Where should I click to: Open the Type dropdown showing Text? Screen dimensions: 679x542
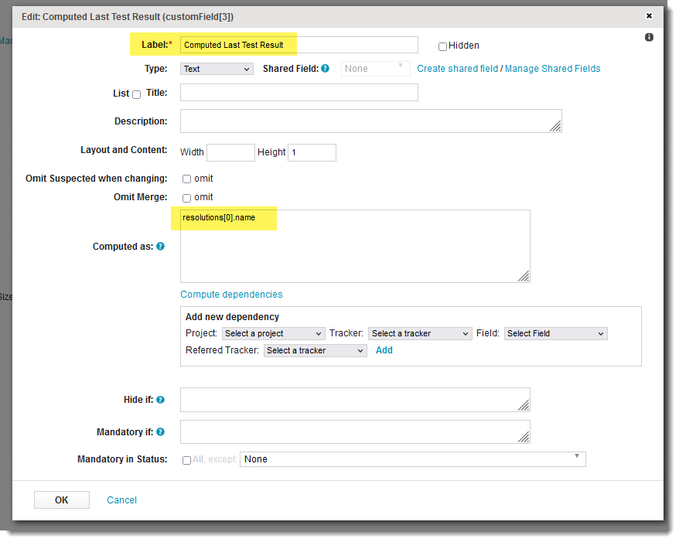pos(217,69)
